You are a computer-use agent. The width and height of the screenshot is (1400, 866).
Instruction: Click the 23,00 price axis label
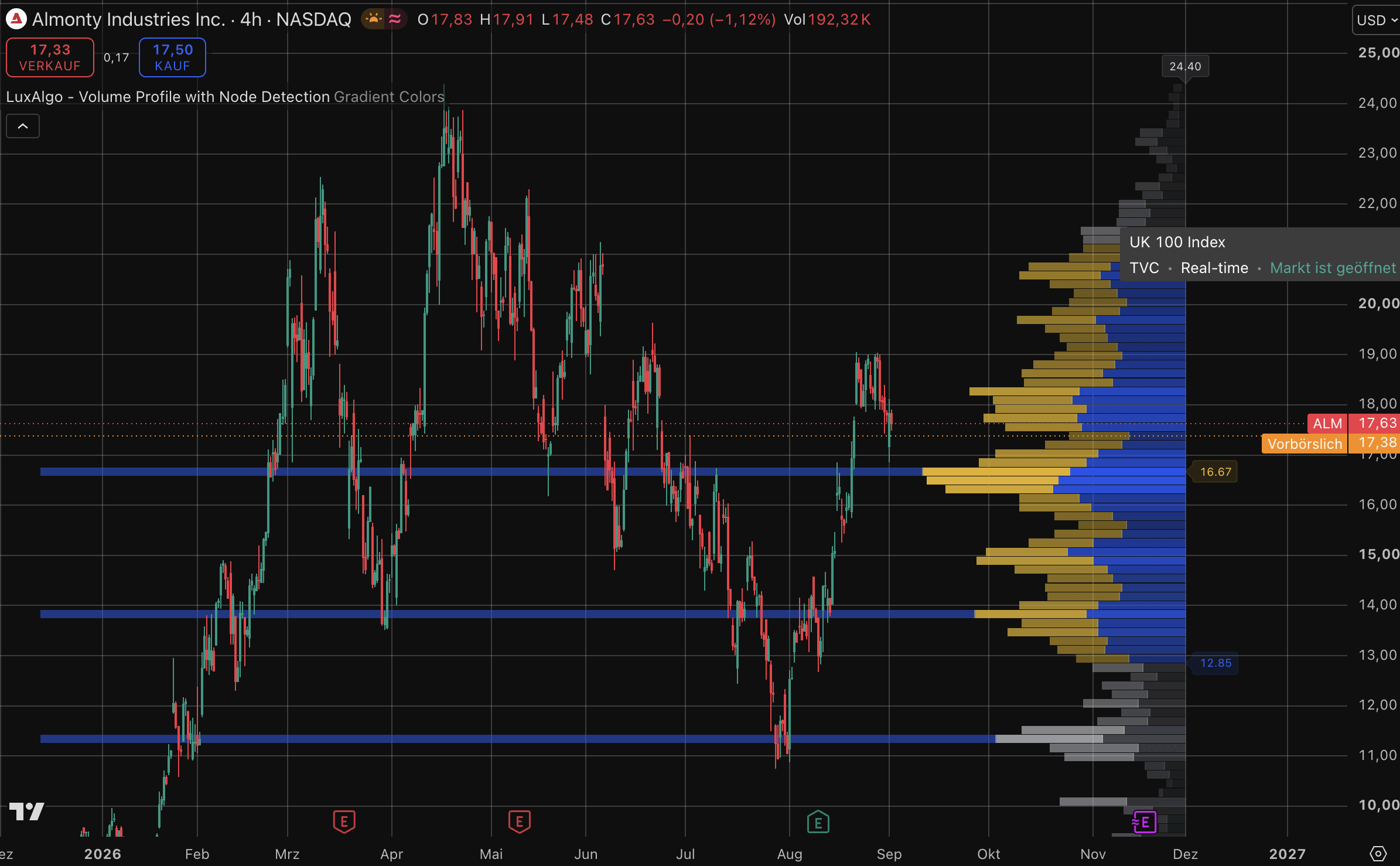pos(1378,153)
